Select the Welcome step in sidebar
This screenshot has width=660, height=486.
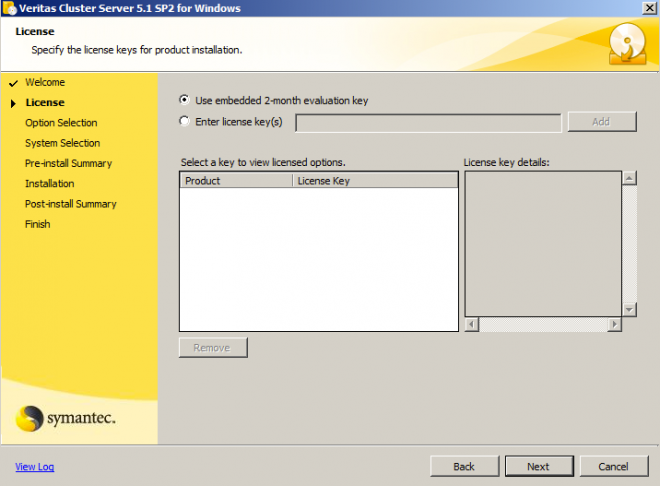point(45,82)
